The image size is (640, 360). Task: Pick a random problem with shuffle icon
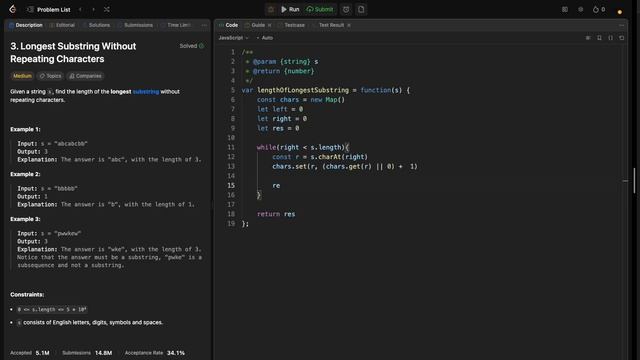click(107, 9)
